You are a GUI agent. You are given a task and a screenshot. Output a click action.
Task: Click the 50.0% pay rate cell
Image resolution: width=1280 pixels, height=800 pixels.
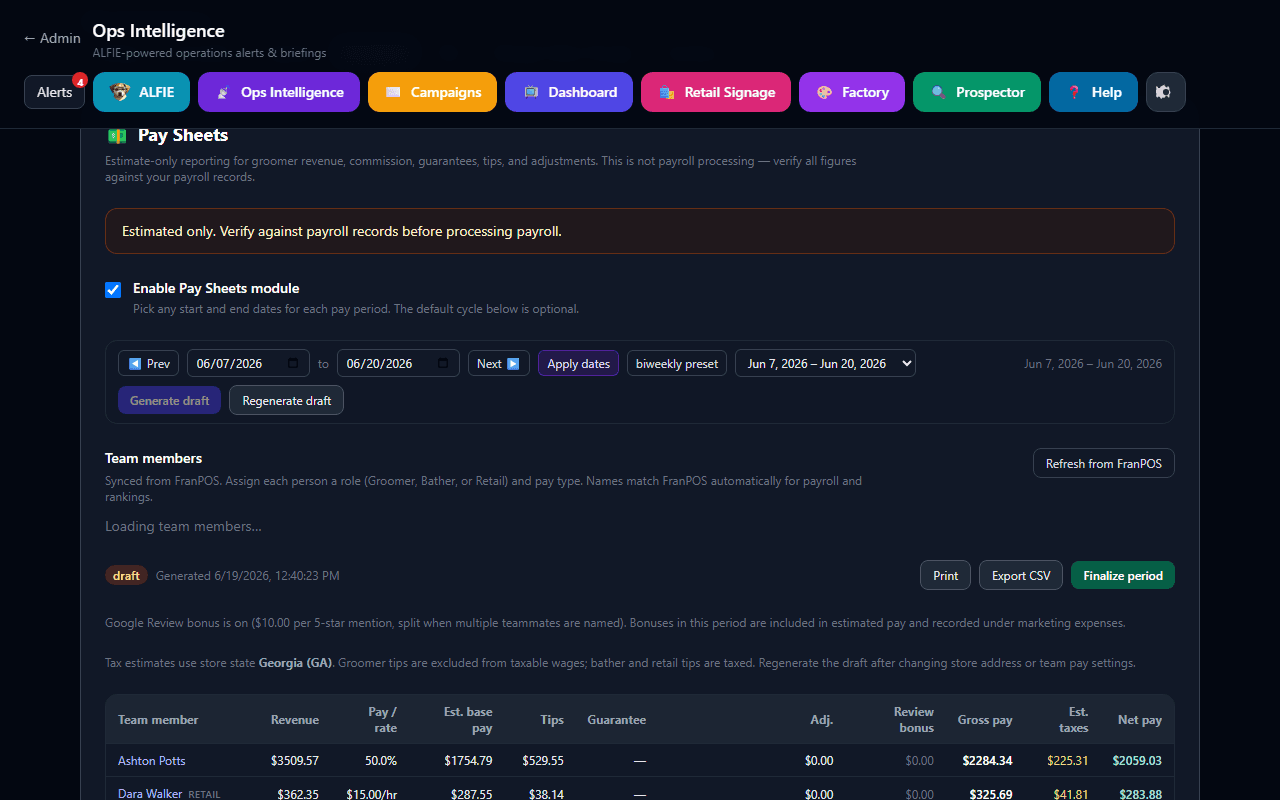(x=382, y=760)
